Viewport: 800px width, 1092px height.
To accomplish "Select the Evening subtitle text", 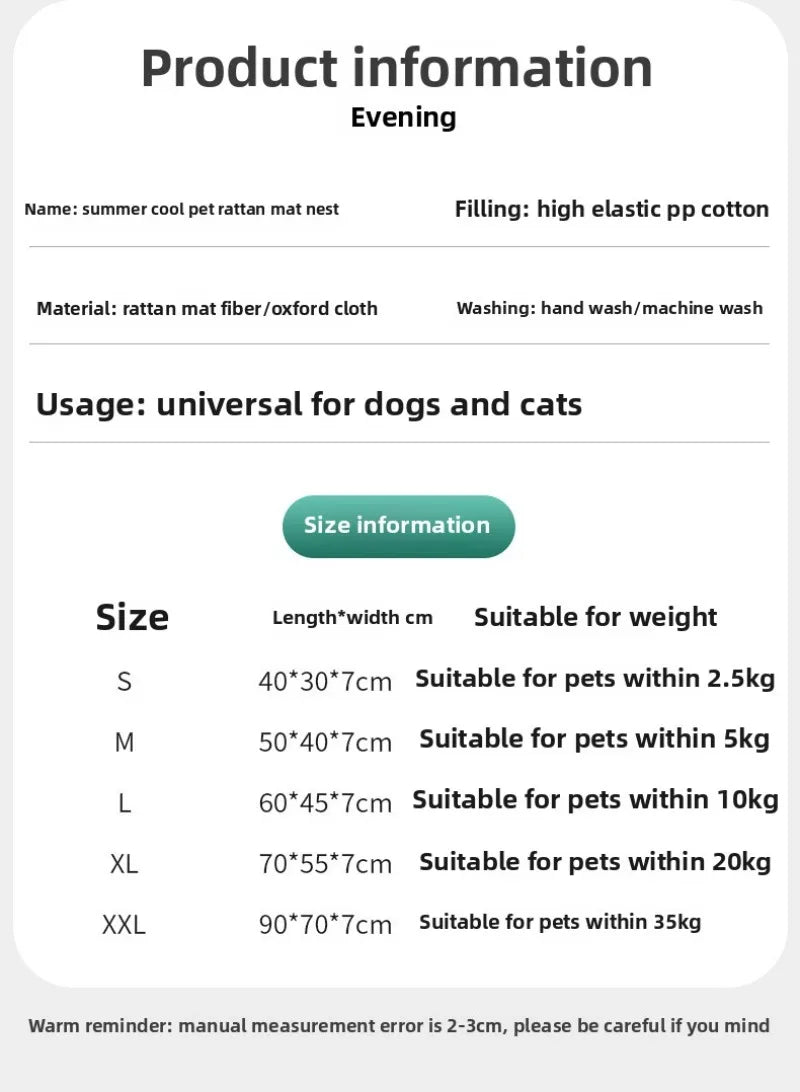I will pyautogui.click(x=403, y=117).
